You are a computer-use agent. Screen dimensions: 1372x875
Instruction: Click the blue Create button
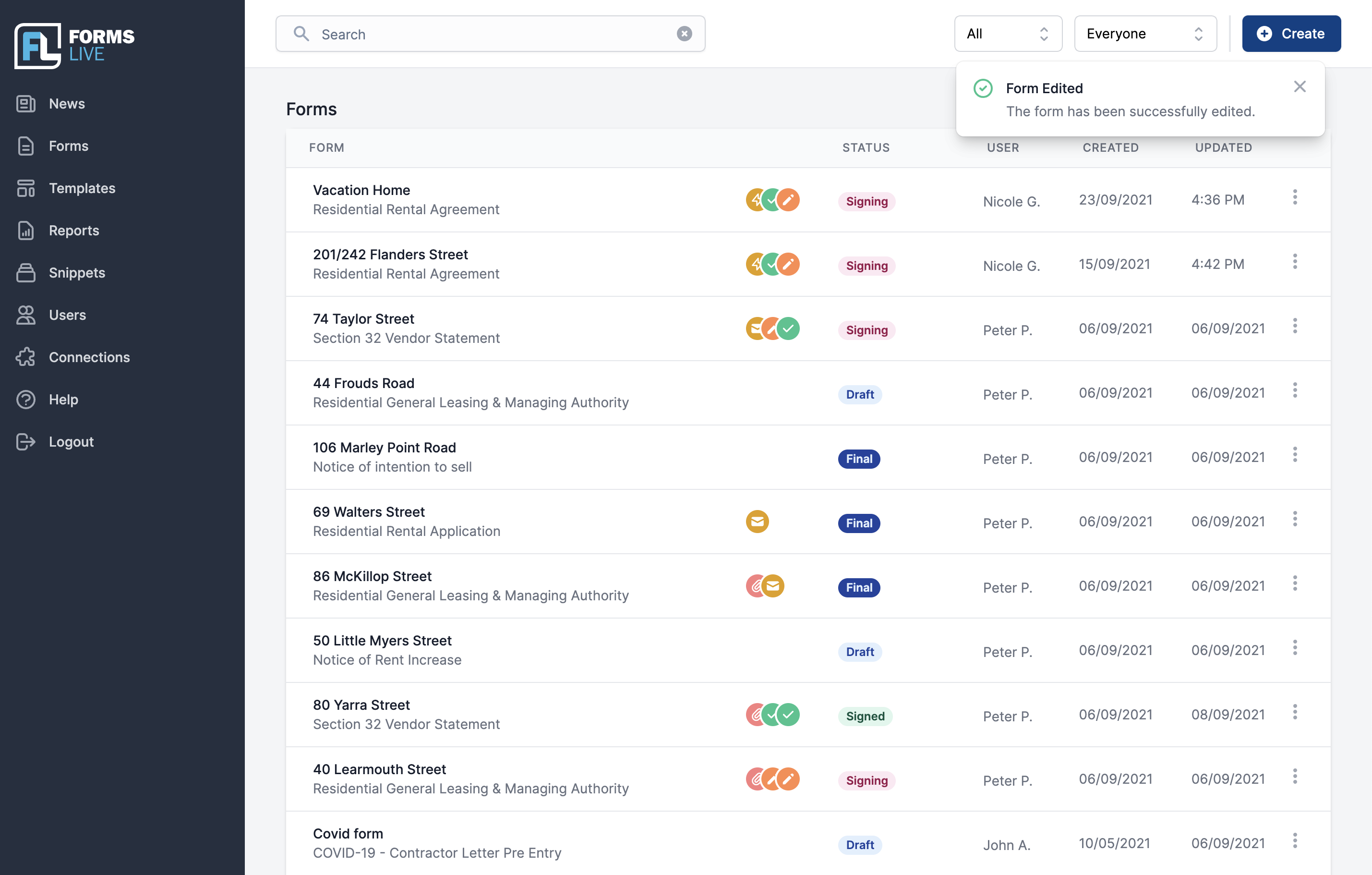[x=1292, y=33]
